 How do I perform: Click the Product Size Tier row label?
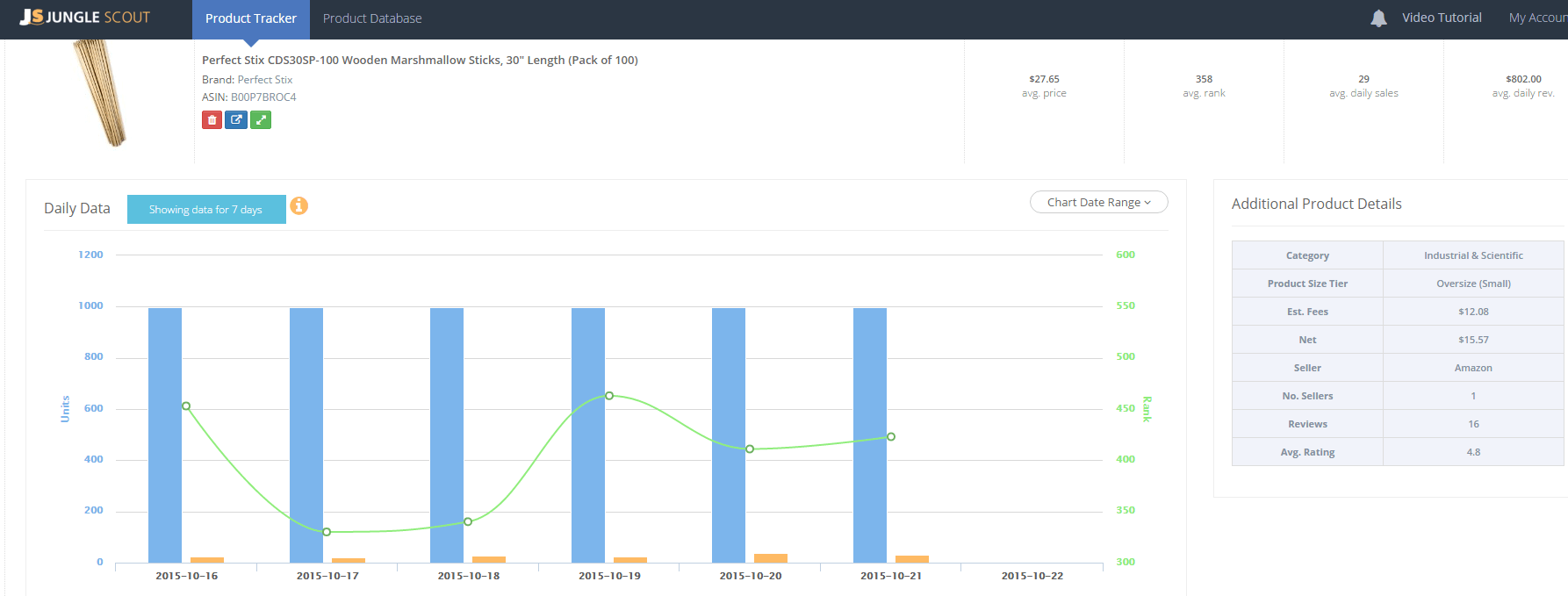click(1307, 284)
